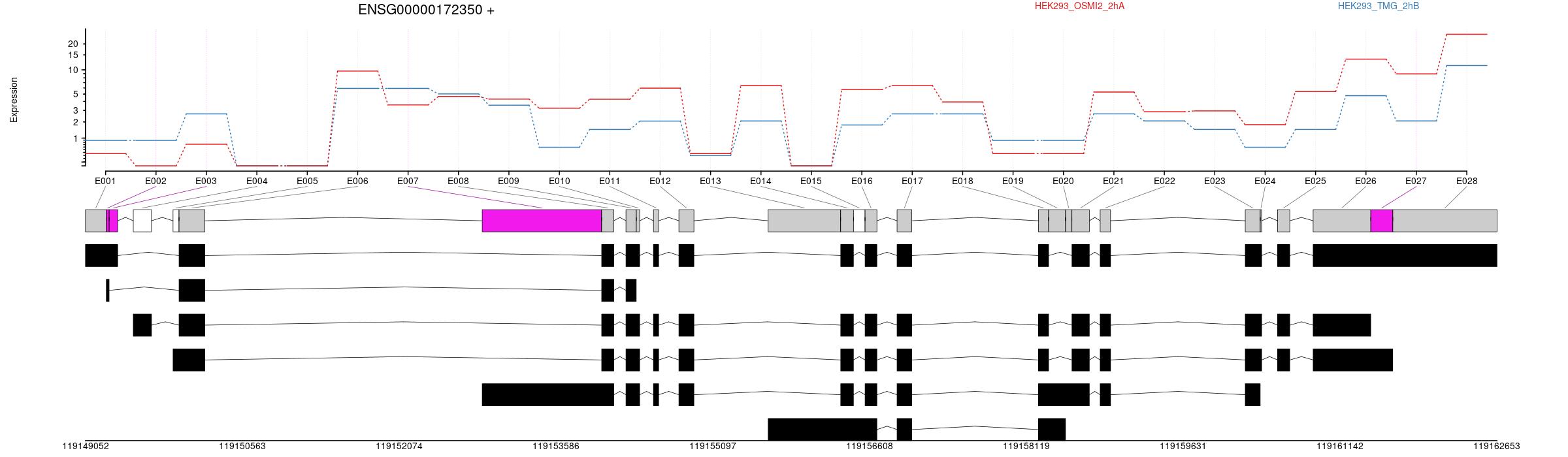Click genomic coordinate 119159631

click(1183, 447)
